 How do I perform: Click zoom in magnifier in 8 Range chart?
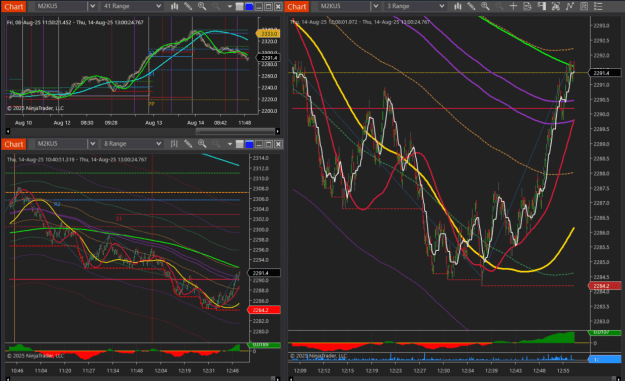point(202,144)
